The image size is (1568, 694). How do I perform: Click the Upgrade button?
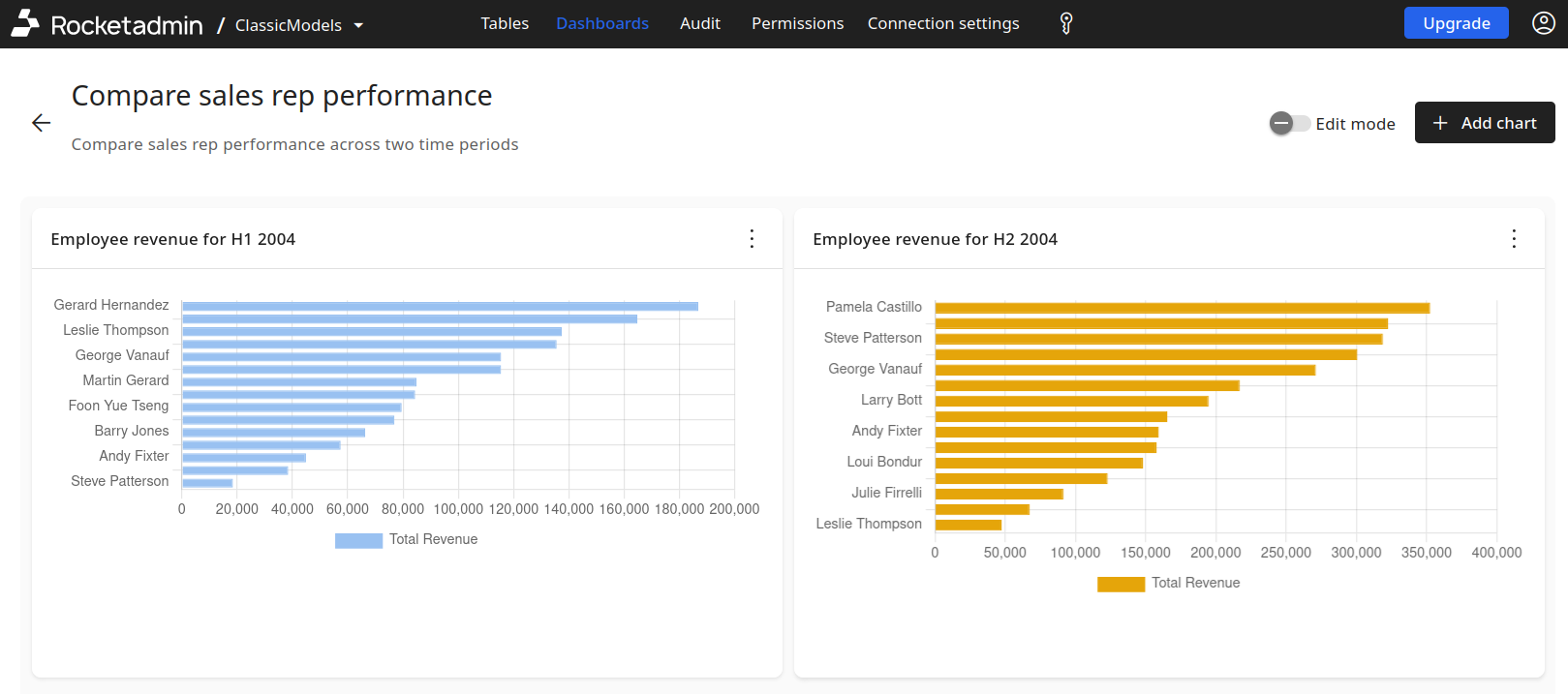point(1456,23)
